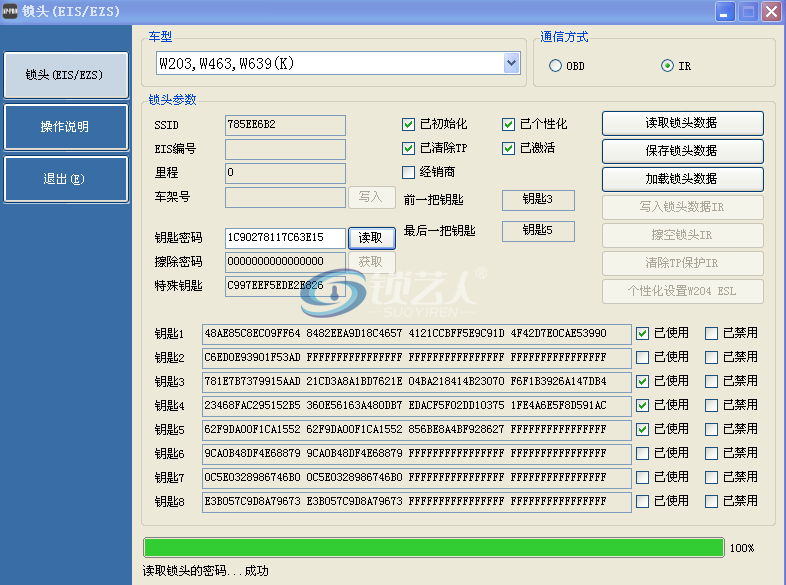Check 已禁用 for 钥匙2
Image resolution: width=786 pixels, height=585 pixels.
711,357
